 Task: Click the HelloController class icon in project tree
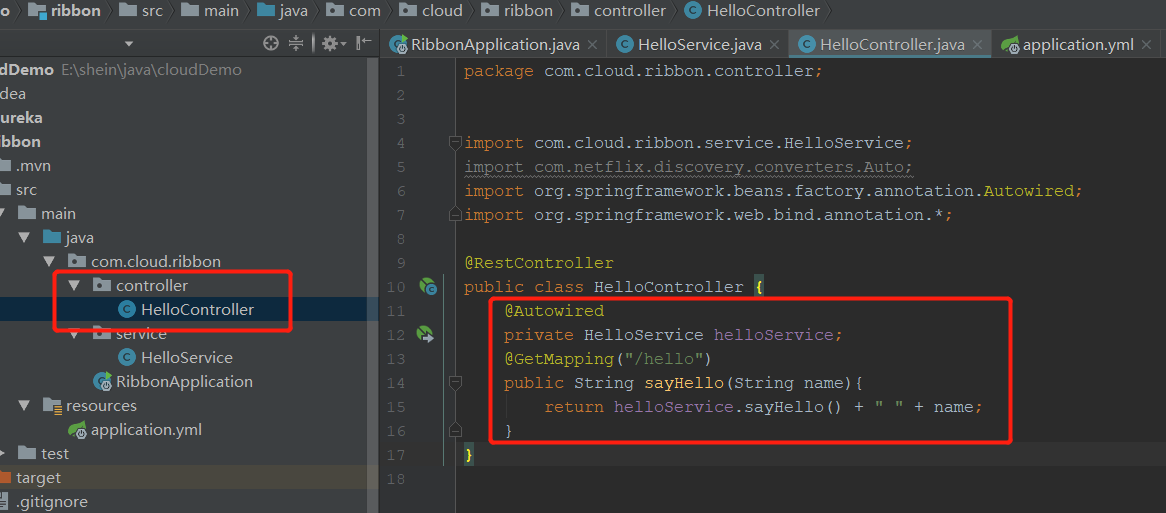[127, 310]
